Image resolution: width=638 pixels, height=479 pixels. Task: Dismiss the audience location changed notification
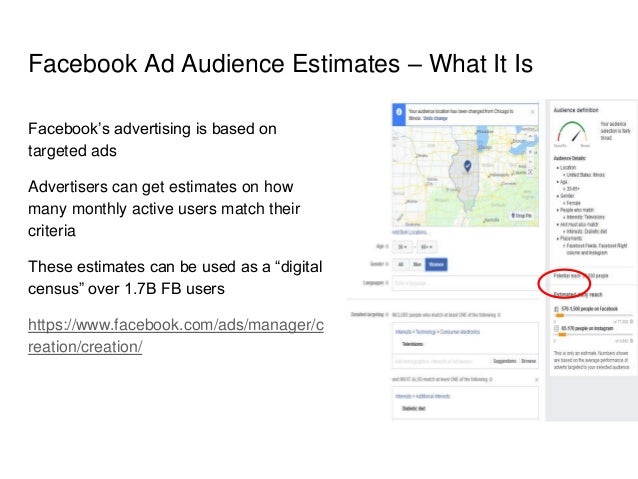[x=533, y=112]
